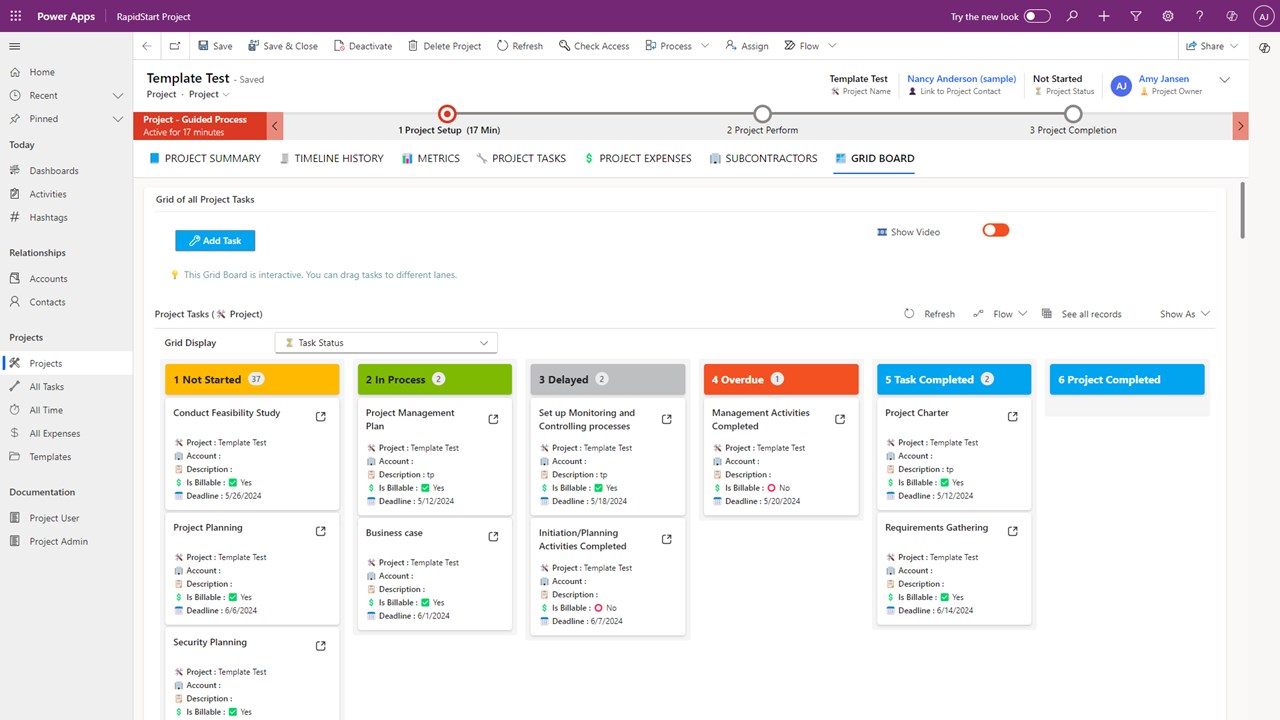The height and width of the screenshot is (720, 1280).
Task: Click the search magnifier in the top bar
Action: click(1072, 16)
